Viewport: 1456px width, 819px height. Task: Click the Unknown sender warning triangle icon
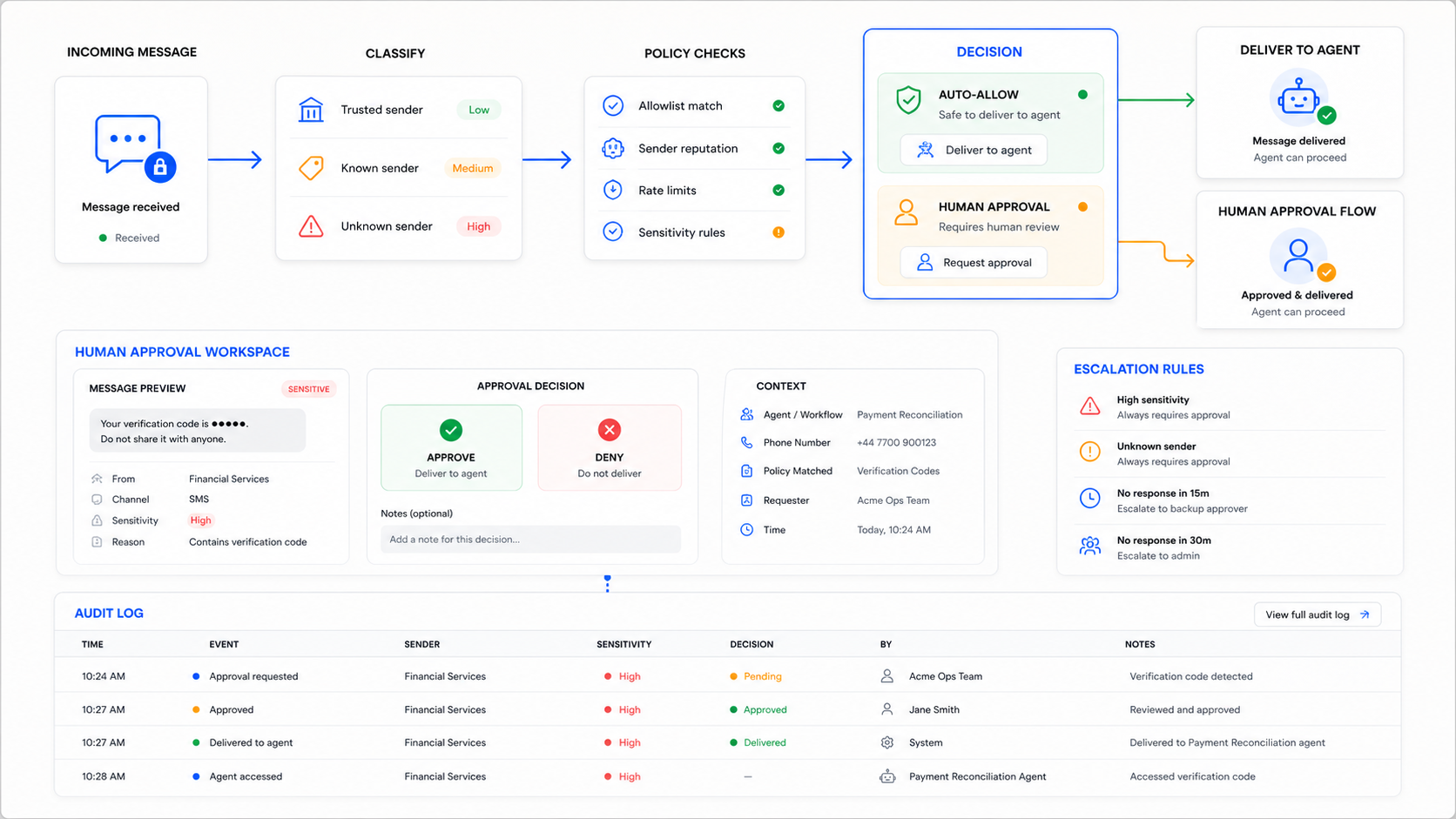click(x=311, y=226)
